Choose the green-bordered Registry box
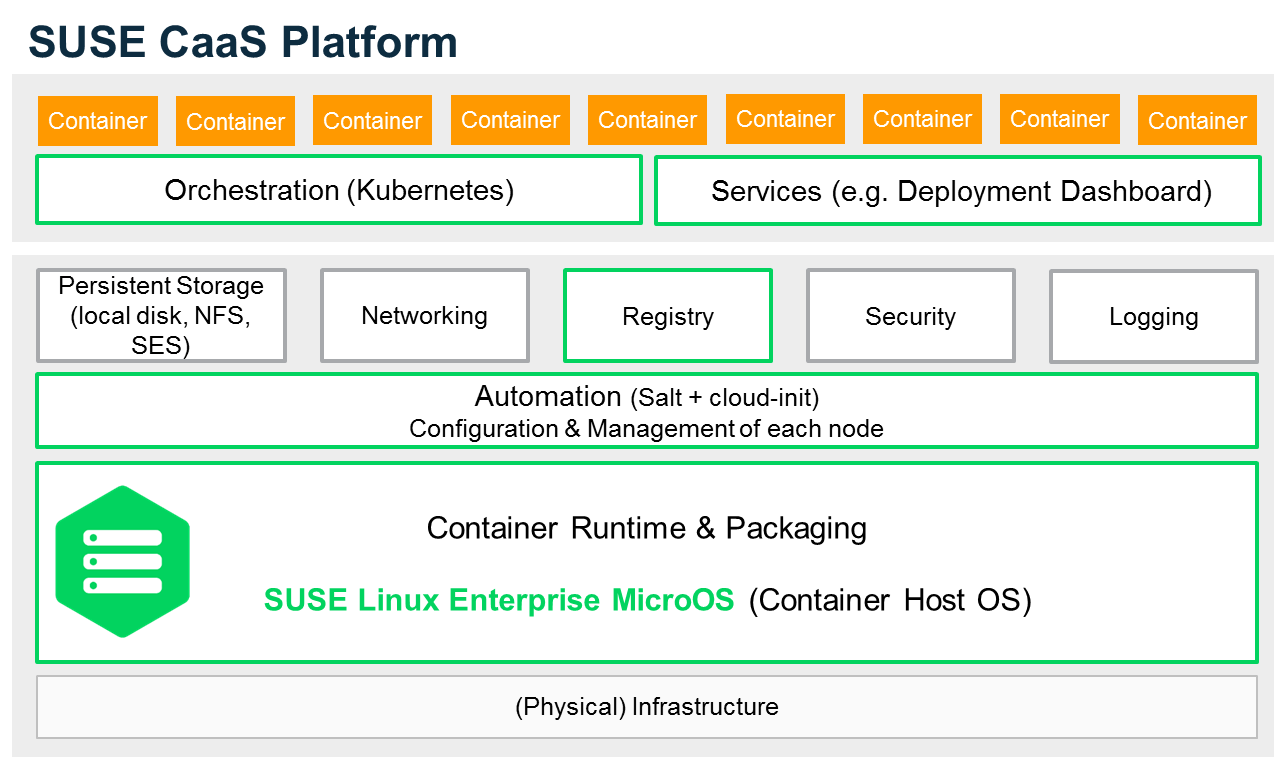 point(668,316)
